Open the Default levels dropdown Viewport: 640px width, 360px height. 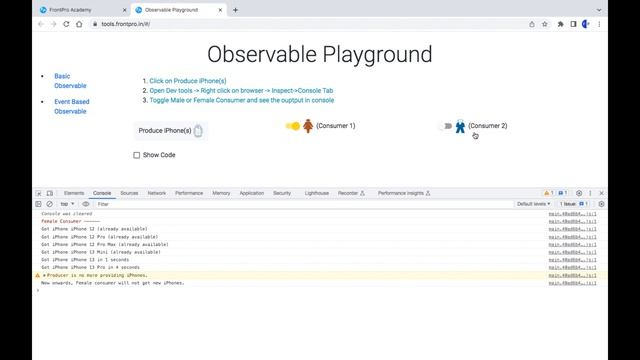pyautogui.click(x=533, y=204)
